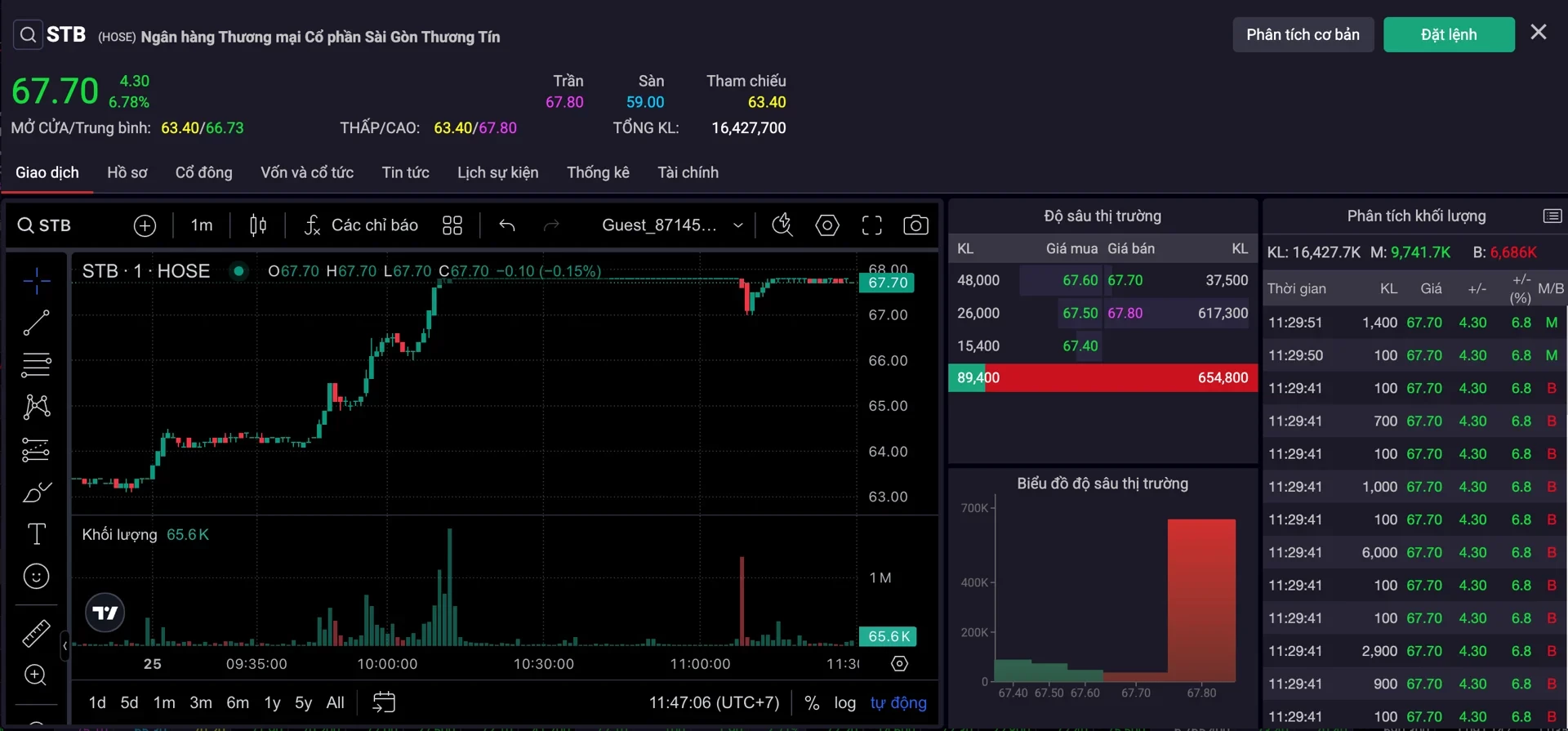1568x731 pixels.
Task: Switch to the Tin tức tab
Action: (x=405, y=172)
